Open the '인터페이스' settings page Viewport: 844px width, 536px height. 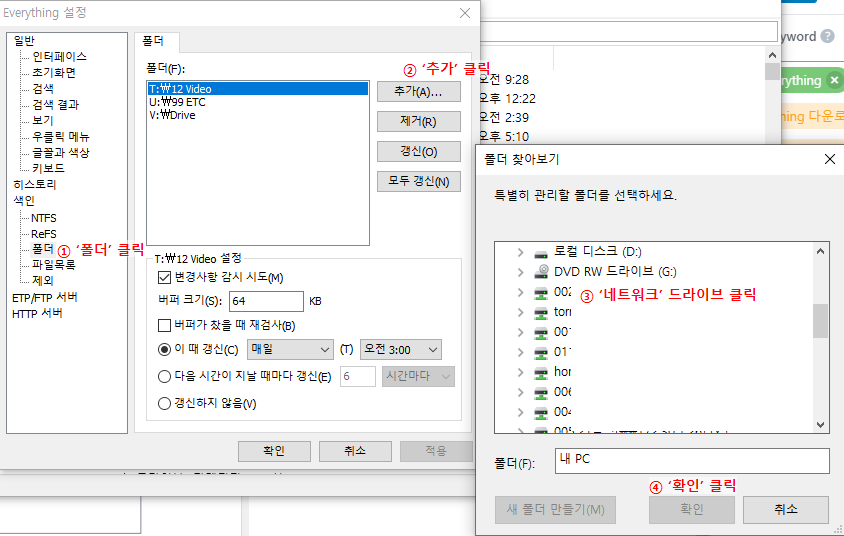(59, 57)
